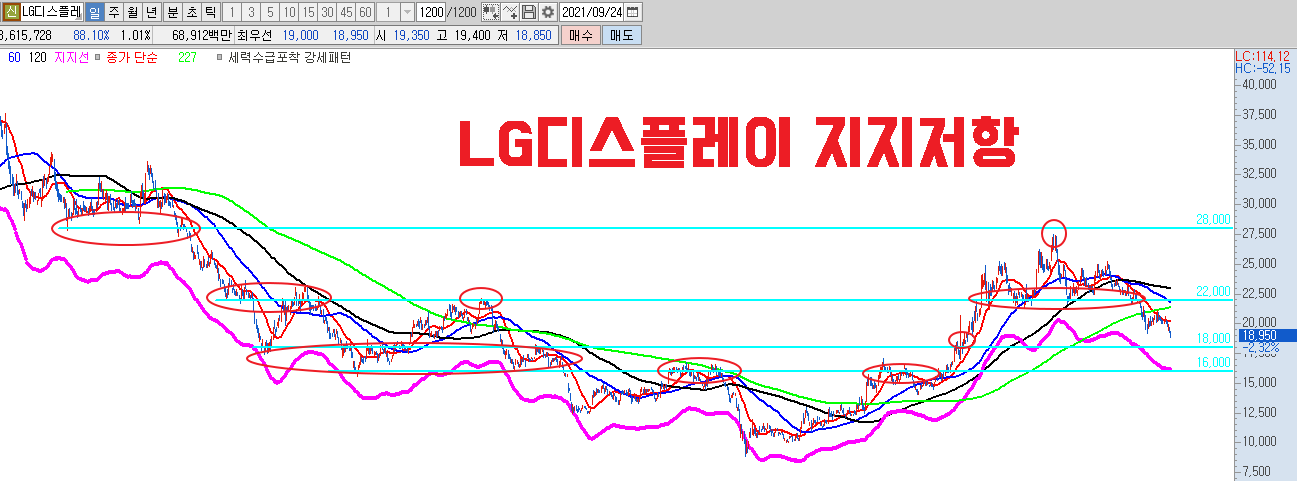Choose the 5 interval button

coord(269,13)
